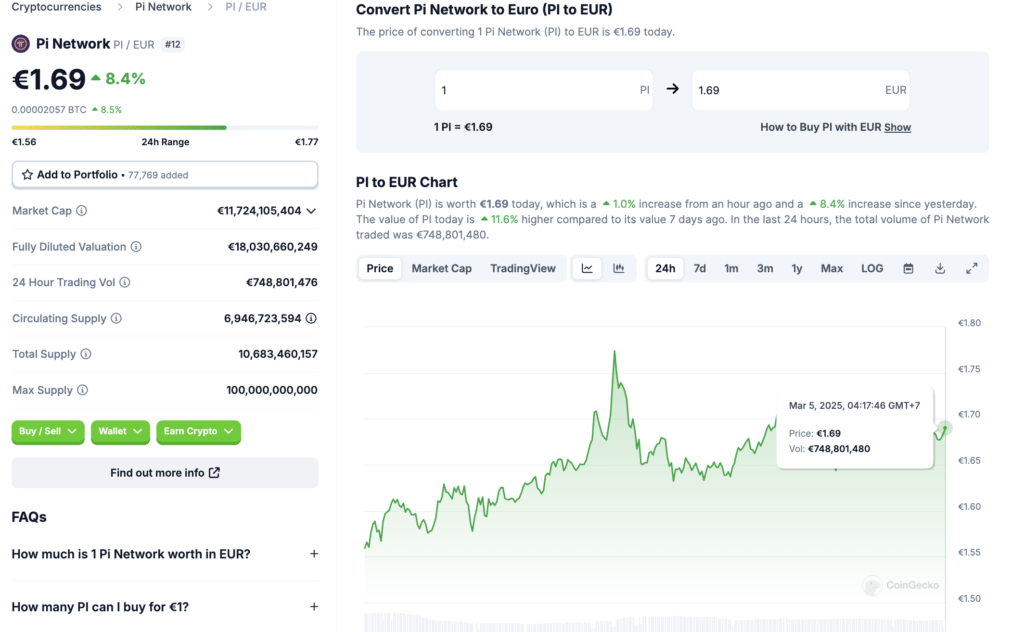Click the star icon in Add to Portfolio

click(27, 175)
